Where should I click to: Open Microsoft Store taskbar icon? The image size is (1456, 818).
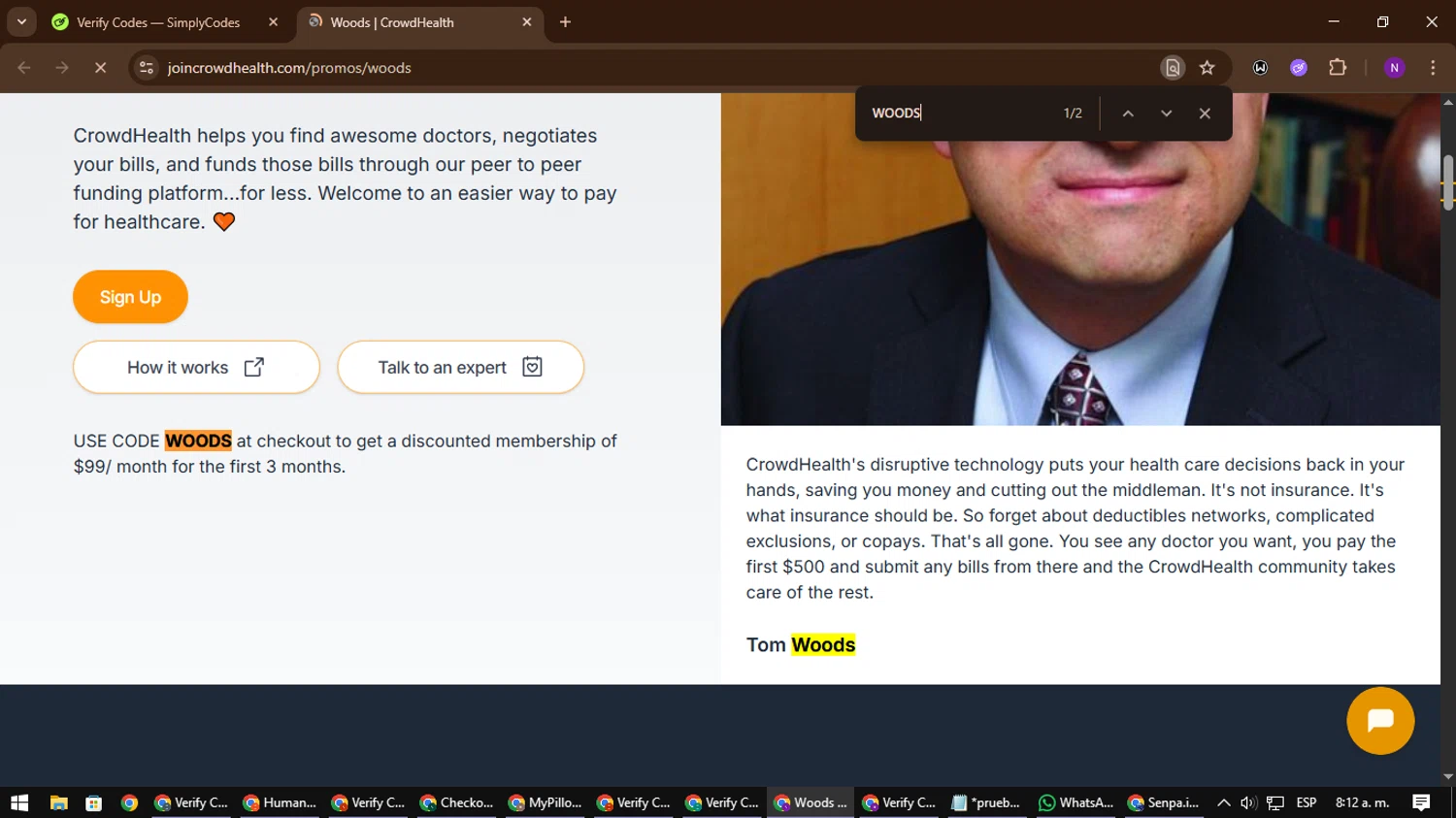click(94, 802)
